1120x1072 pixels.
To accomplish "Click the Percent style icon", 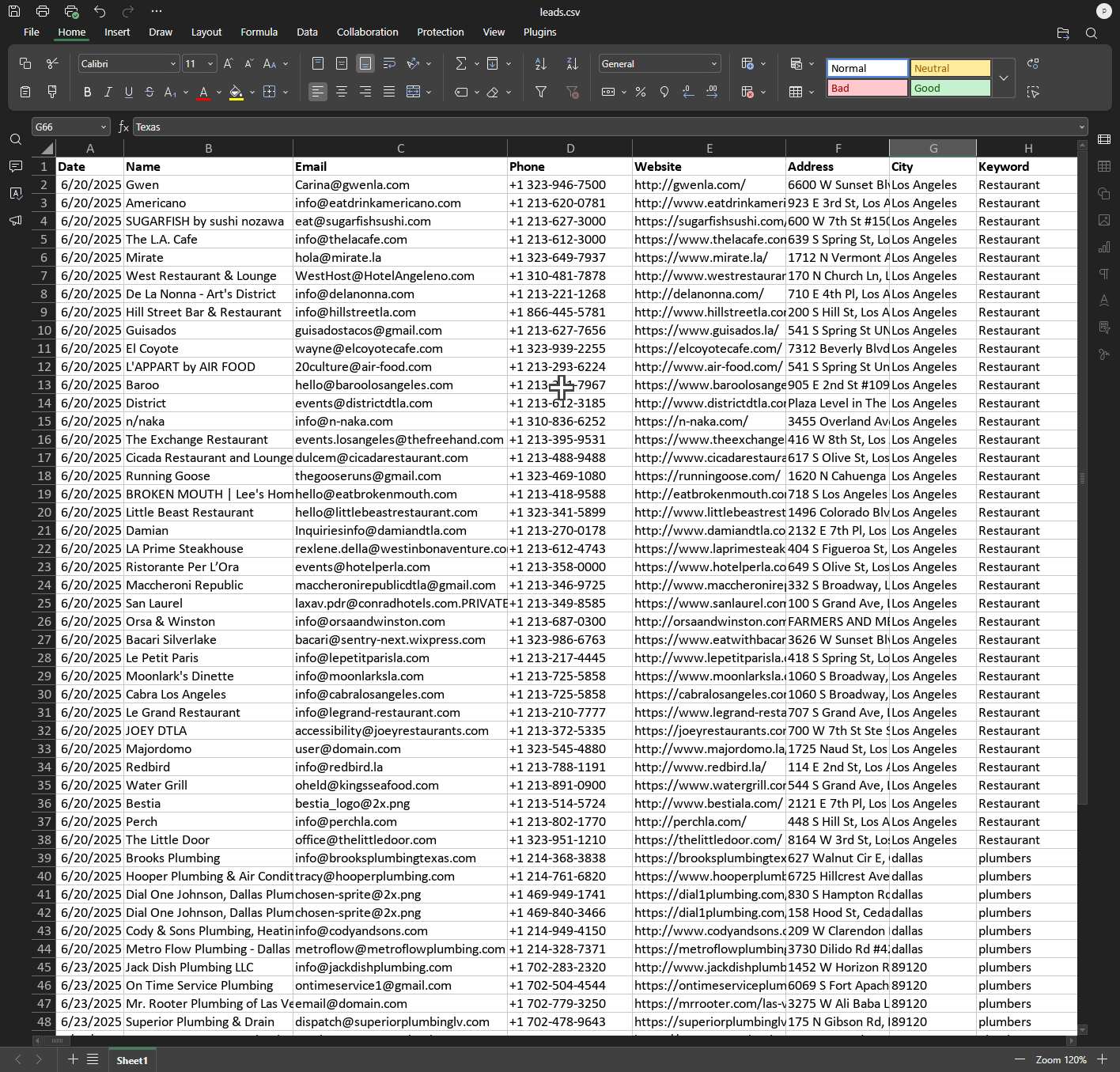I will point(641,92).
